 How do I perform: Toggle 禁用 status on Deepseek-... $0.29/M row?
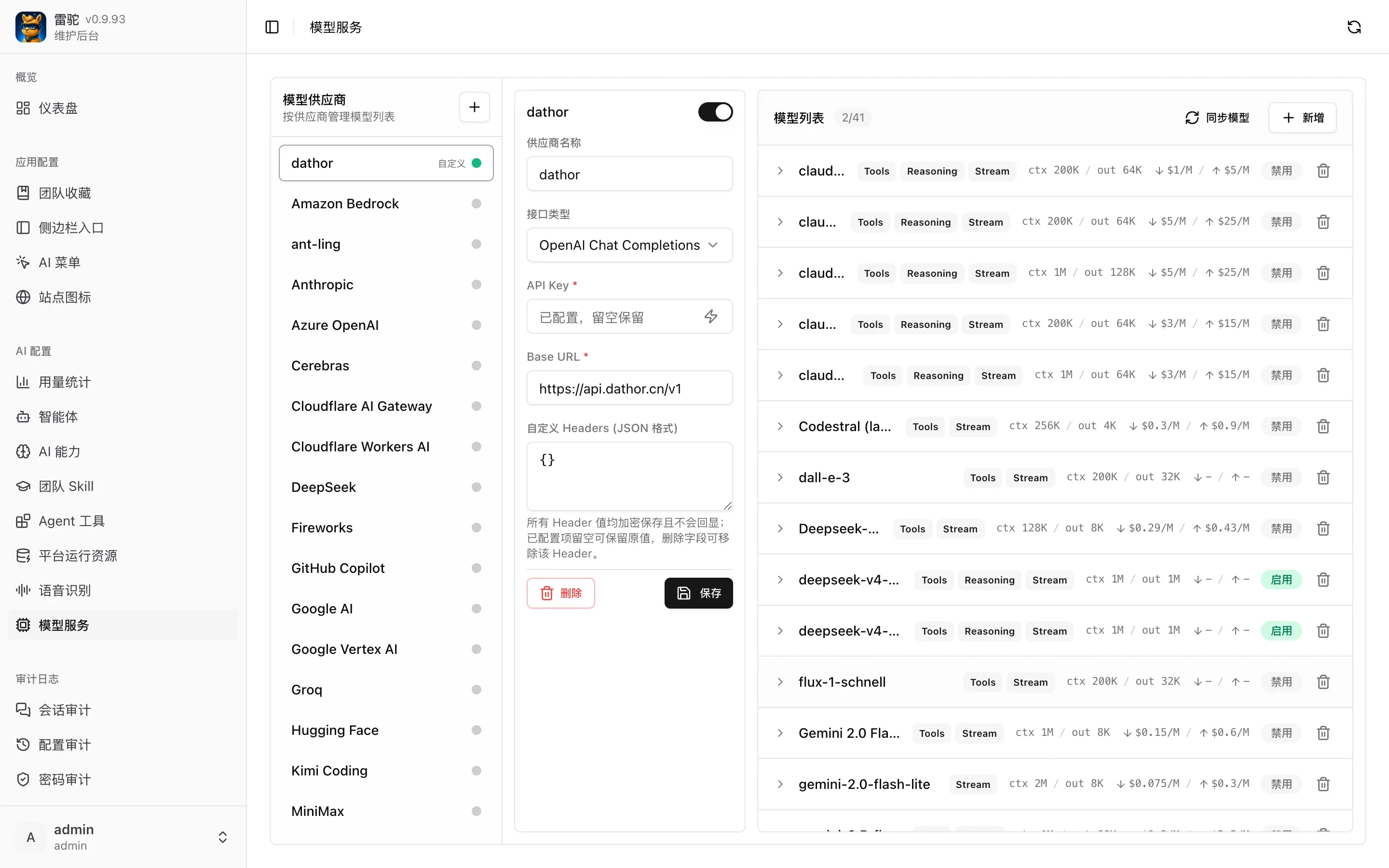(x=1281, y=529)
